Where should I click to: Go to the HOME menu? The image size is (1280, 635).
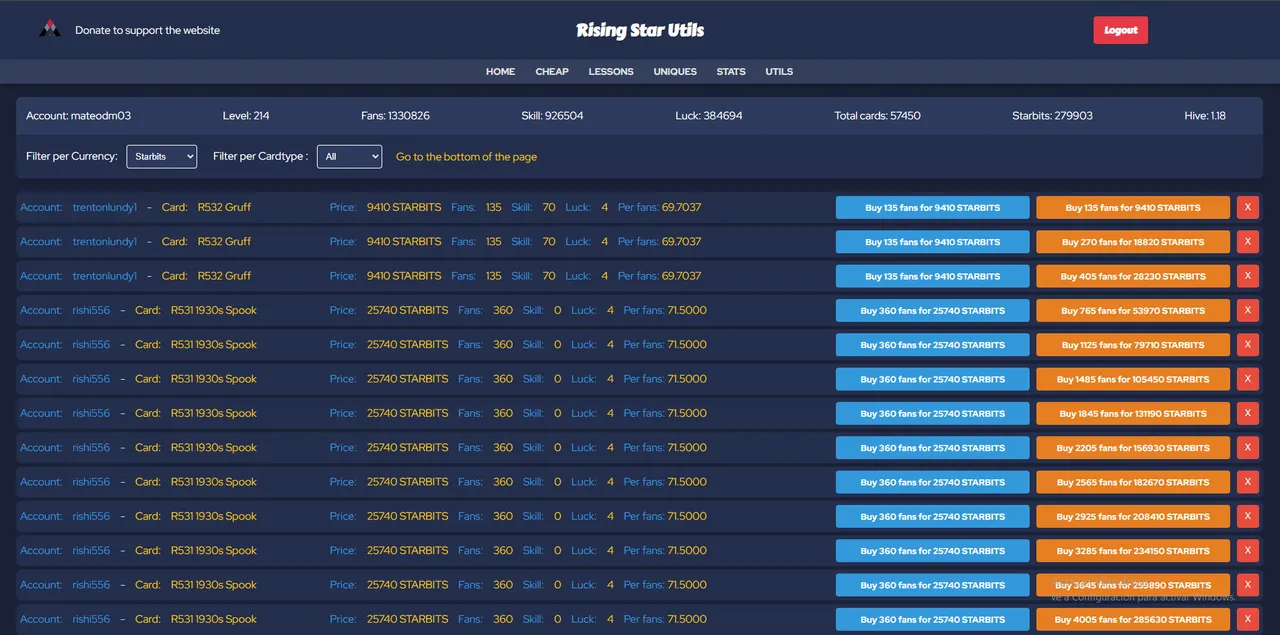point(501,71)
